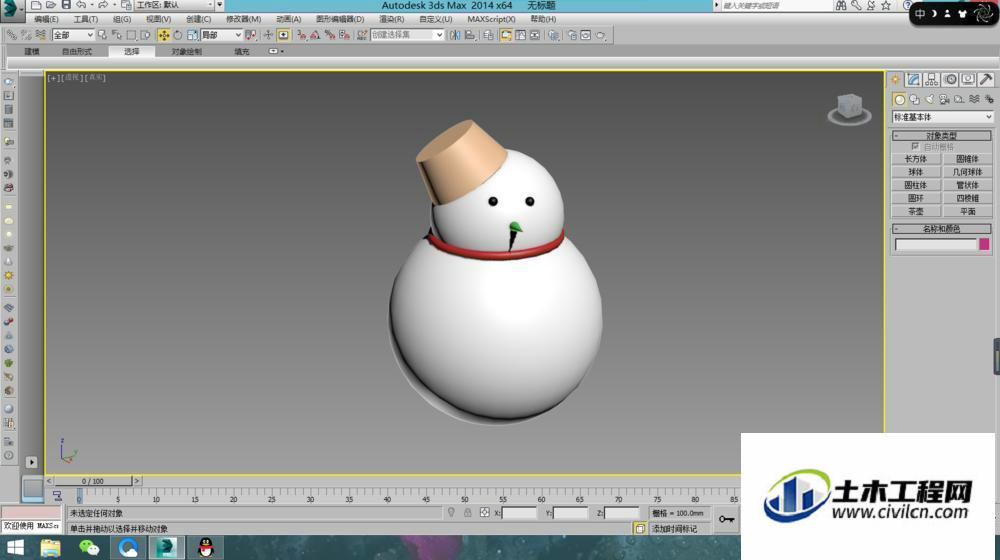Open the 全部 selection filter dropdown
This screenshot has height=560, width=1000.
coord(73,35)
